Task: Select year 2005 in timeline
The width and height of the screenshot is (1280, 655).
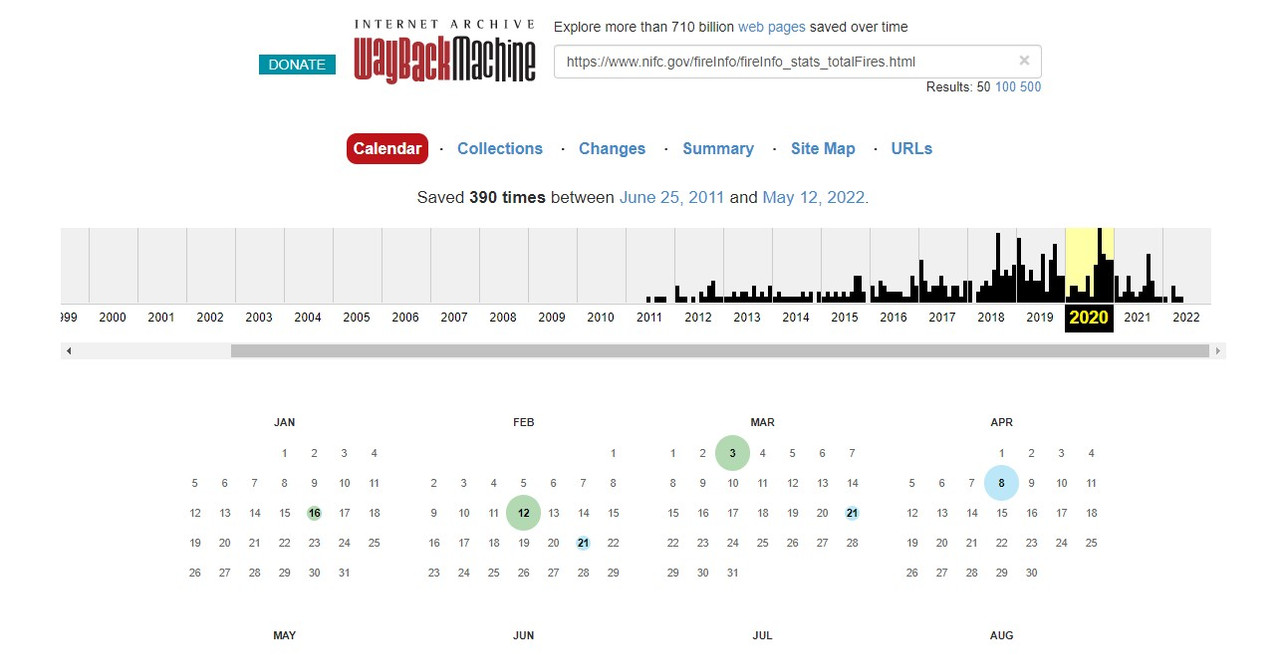Action: (x=357, y=317)
